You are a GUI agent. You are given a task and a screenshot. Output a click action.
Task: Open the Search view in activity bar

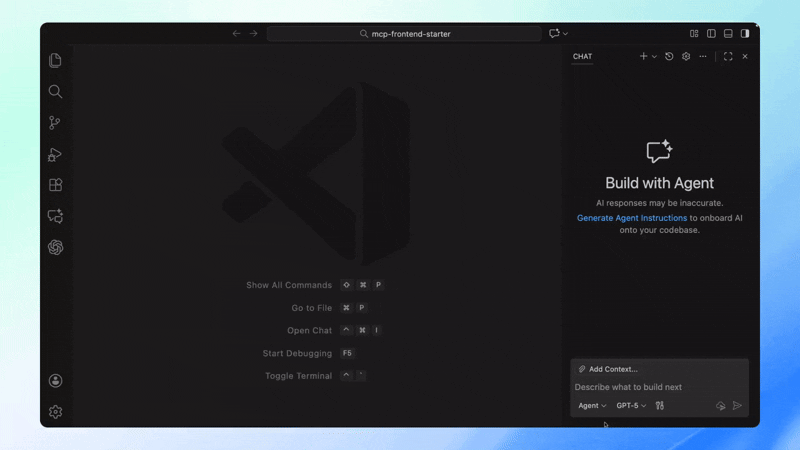point(55,91)
